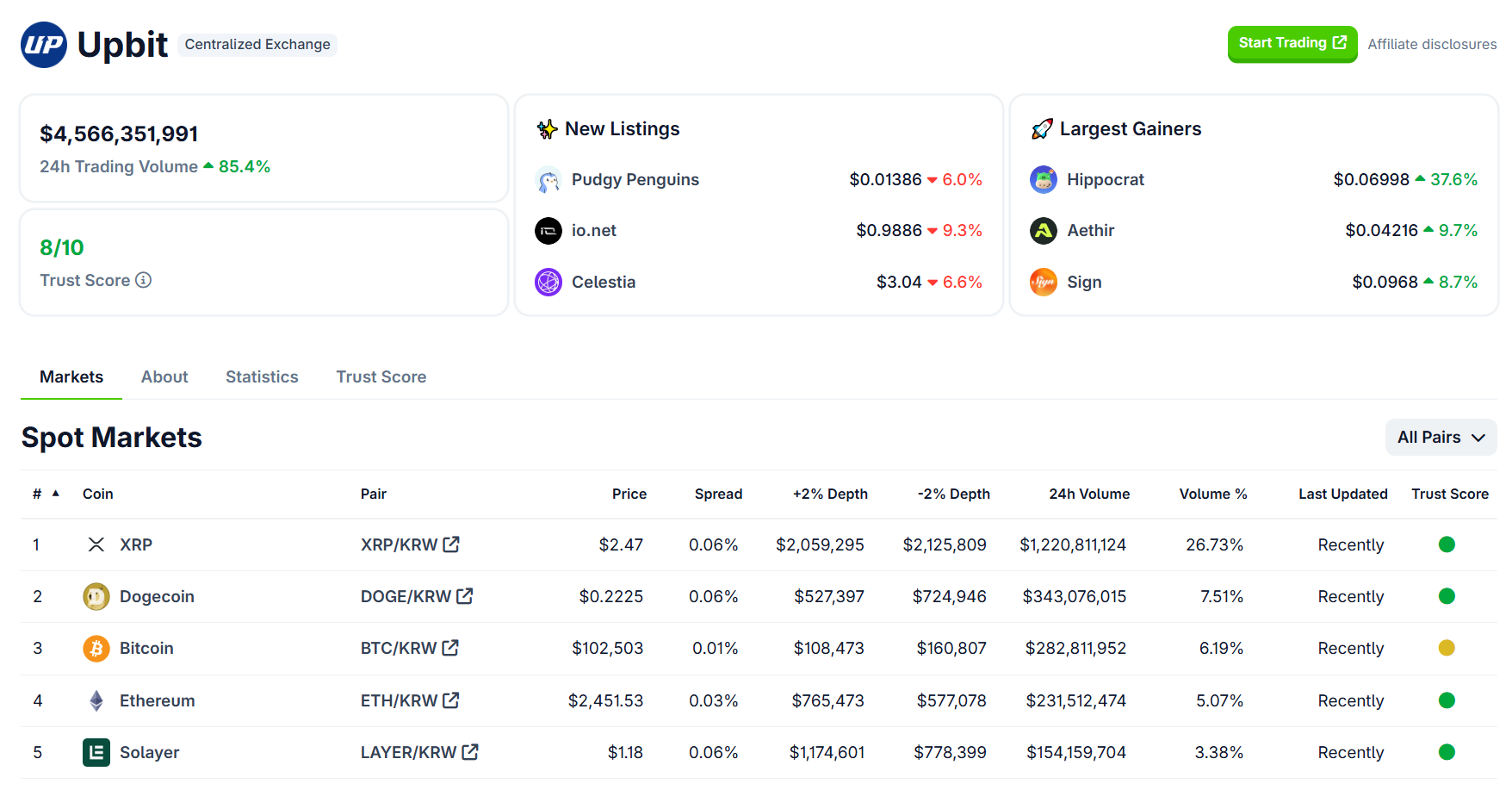Open the LAYER/KRW pair link
This screenshot has height=790, width=1512.
click(x=409, y=752)
